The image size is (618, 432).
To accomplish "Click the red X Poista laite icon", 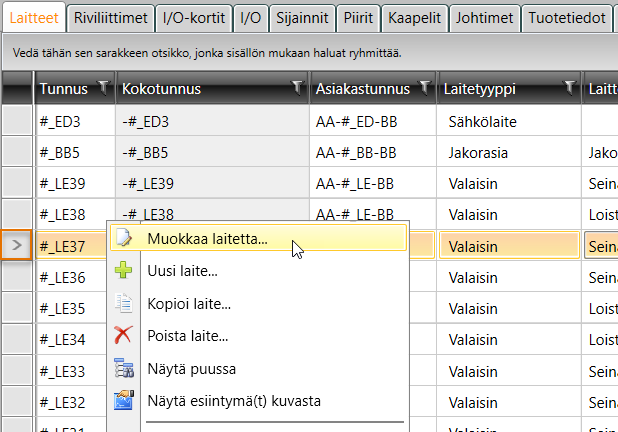I will (124, 336).
